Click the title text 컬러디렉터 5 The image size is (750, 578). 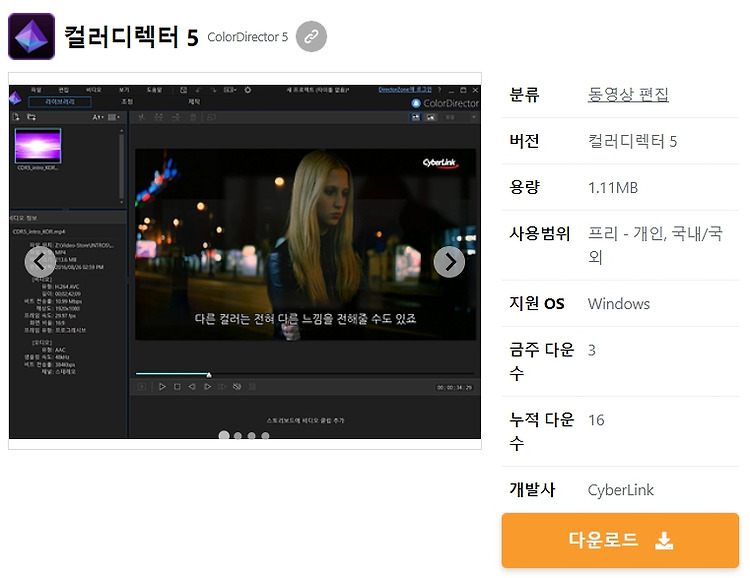tap(131, 37)
